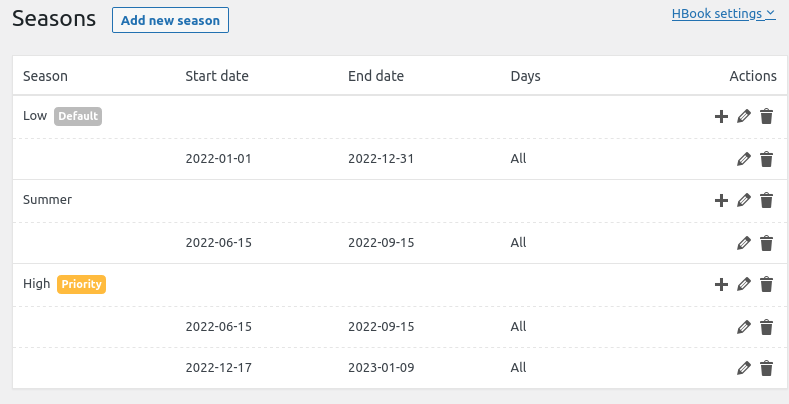Screen dimensions: 789x404
Task: Click the Default badge on Low season
Action: click(x=78, y=116)
